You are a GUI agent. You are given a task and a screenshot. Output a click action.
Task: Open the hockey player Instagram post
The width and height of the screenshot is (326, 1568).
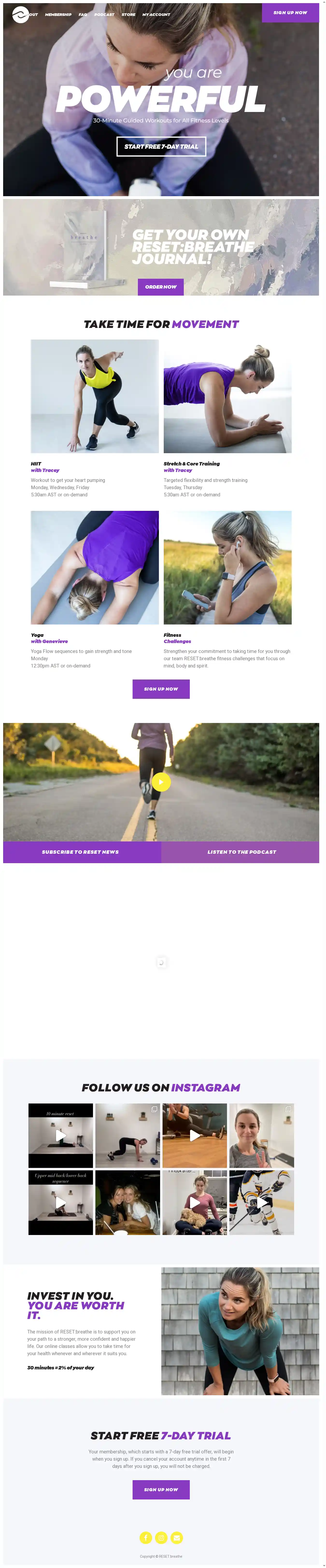(262, 1202)
